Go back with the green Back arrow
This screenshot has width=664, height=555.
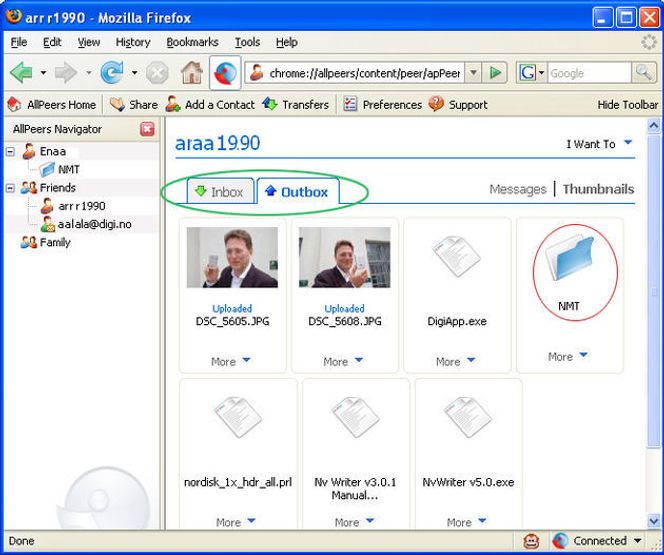tap(21, 72)
